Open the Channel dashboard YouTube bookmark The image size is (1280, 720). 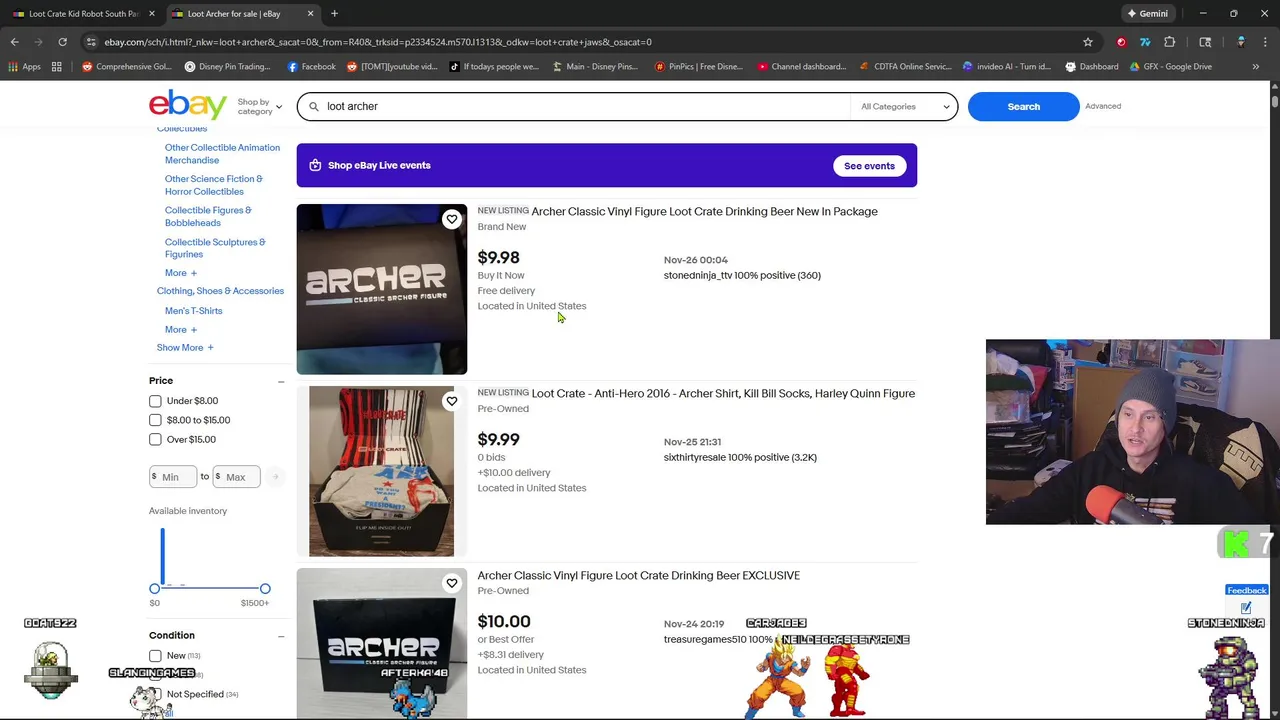pyautogui.click(x=802, y=67)
